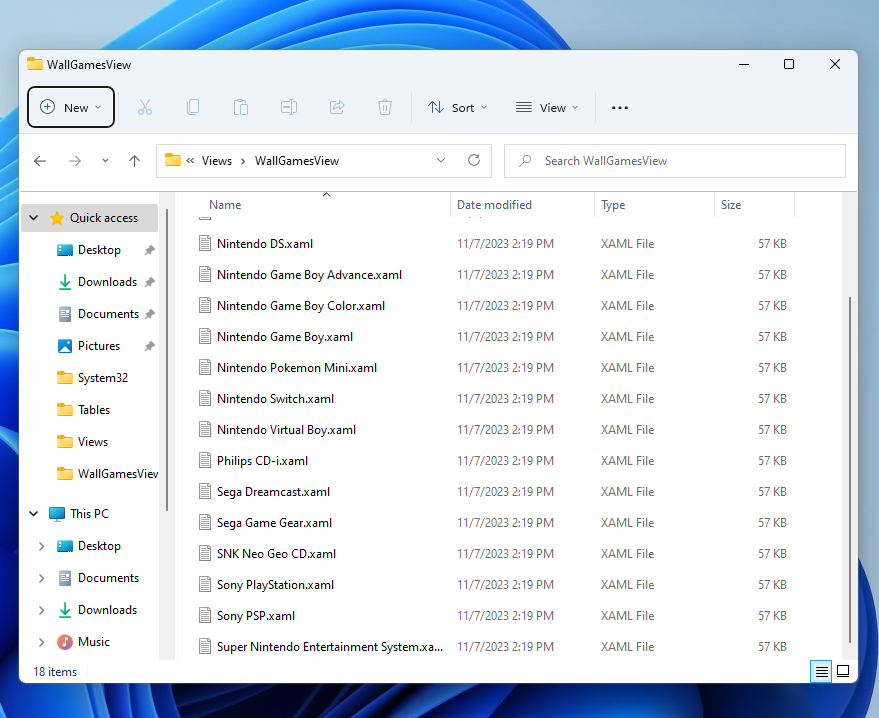879x718 pixels.
Task: Switch to Large icons view in status bar
Action: pos(843,671)
